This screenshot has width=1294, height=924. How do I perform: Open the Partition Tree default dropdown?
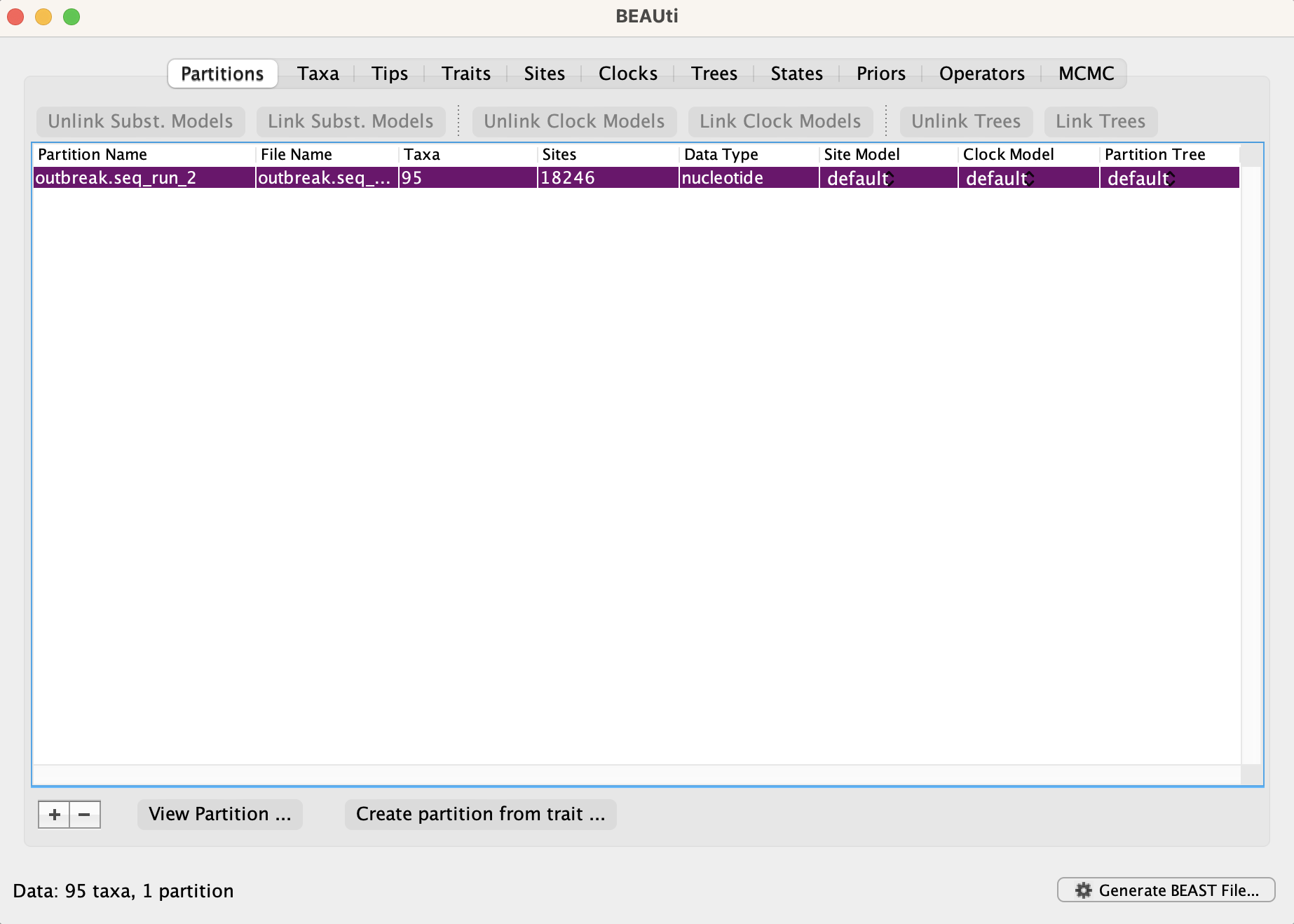pos(1169,178)
